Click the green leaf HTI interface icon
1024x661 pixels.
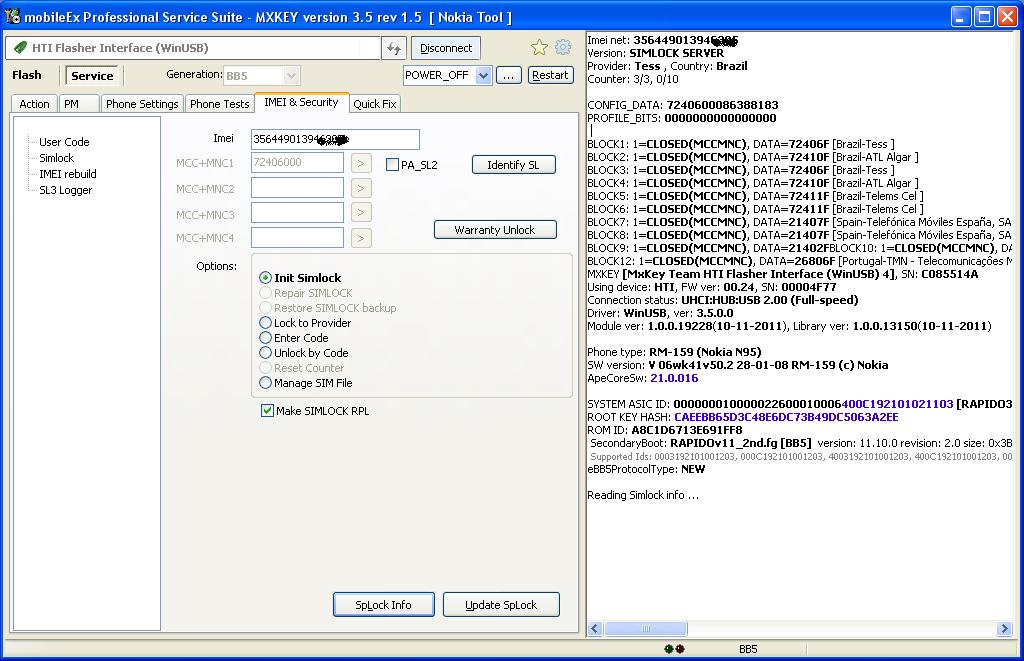pos(20,48)
